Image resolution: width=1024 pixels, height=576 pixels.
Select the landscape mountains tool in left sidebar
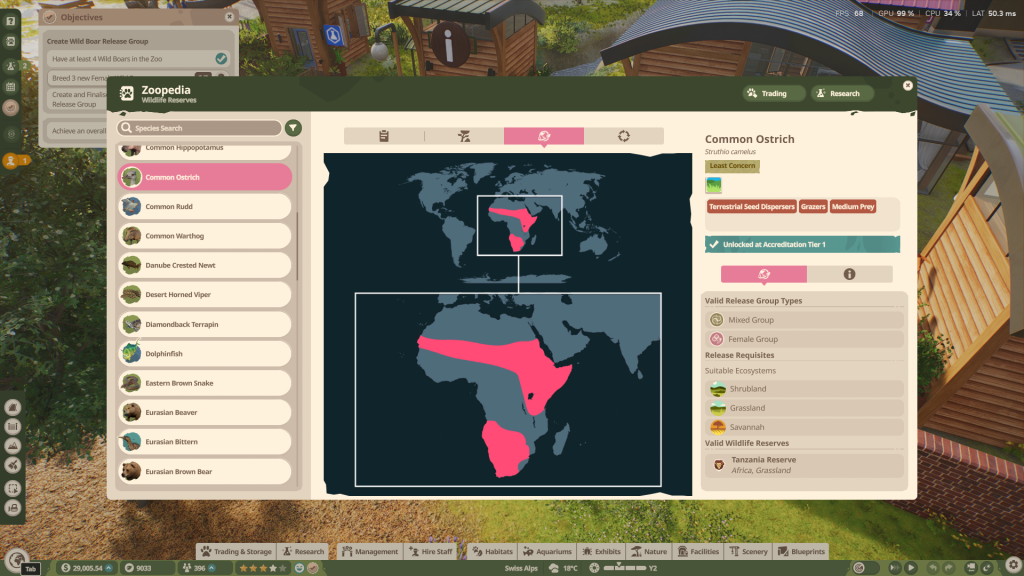(12, 446)
